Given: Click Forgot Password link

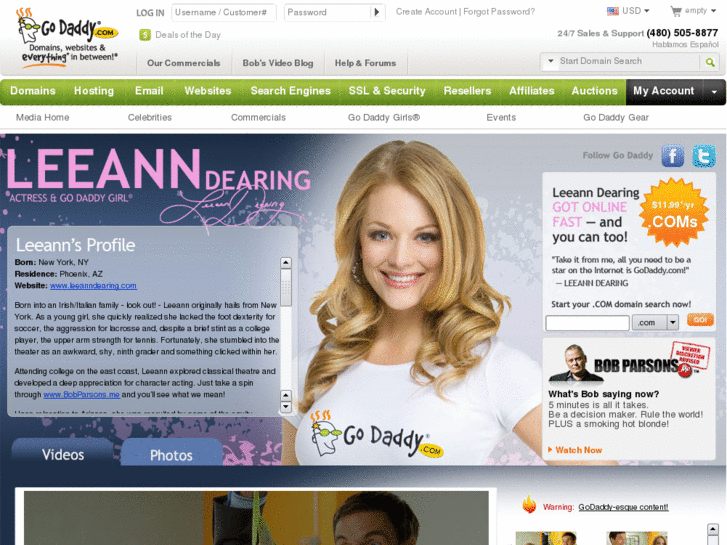Looking at the screenshot, I should tap(499, 12).
